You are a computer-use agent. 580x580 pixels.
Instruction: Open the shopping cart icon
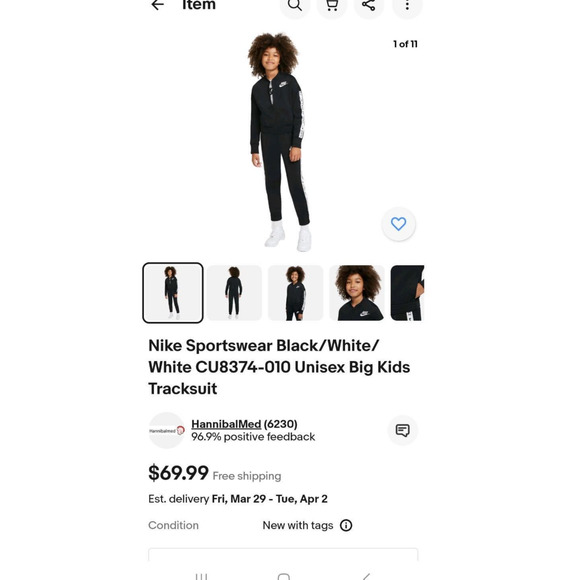[x=332, y=5]
